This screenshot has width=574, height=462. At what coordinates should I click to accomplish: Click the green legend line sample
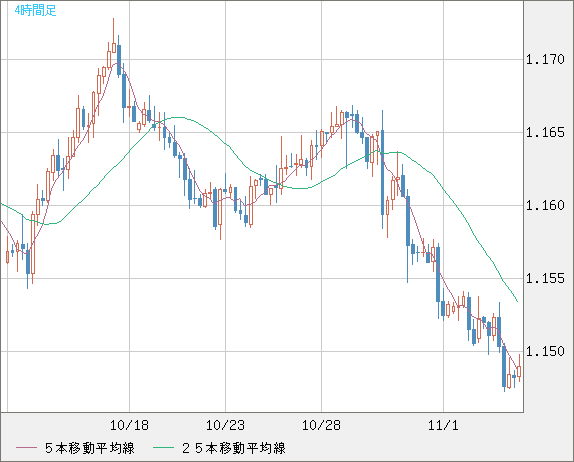pyautogui.click(x=163, y=448)
